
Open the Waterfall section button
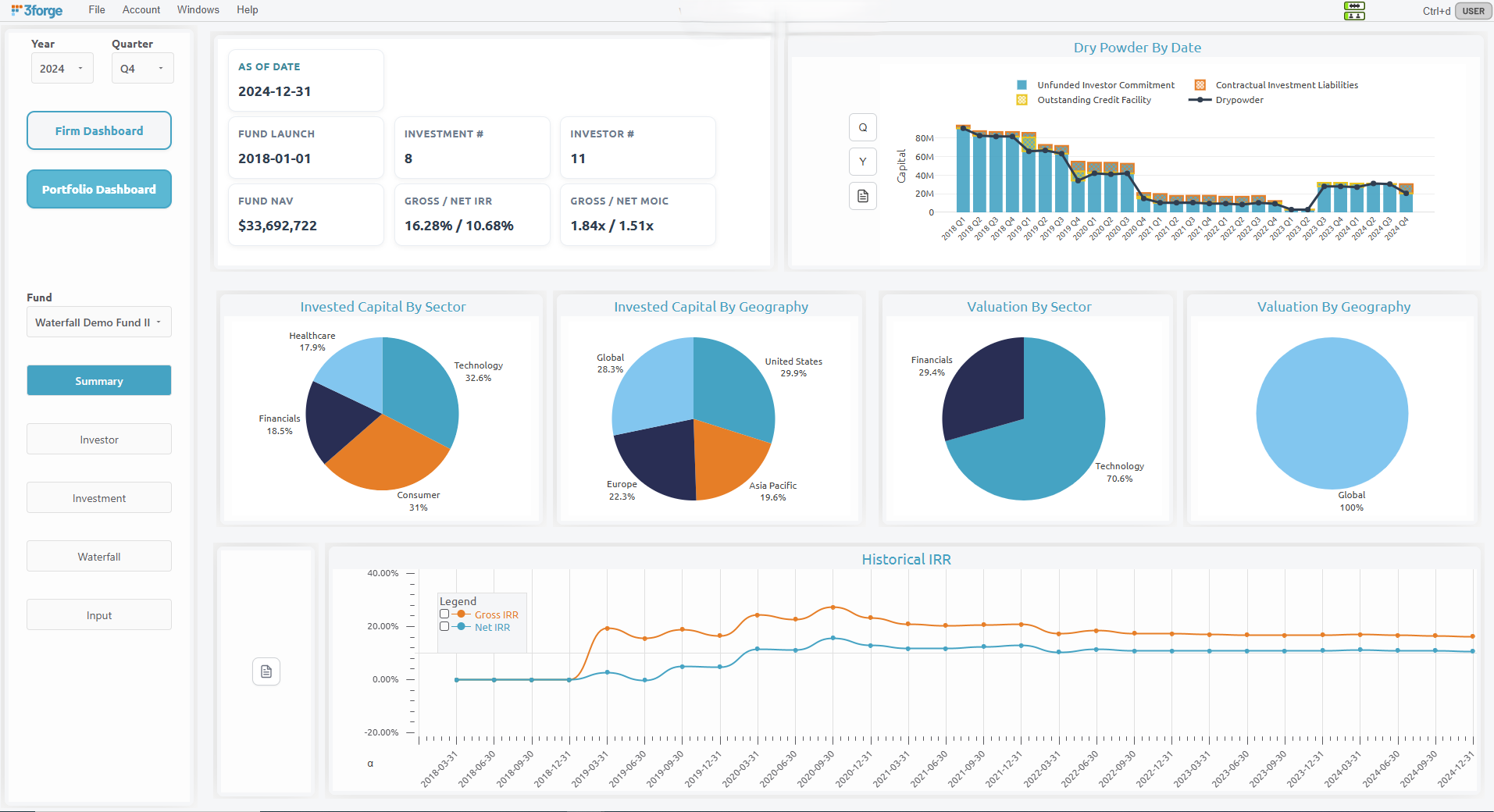99,557
